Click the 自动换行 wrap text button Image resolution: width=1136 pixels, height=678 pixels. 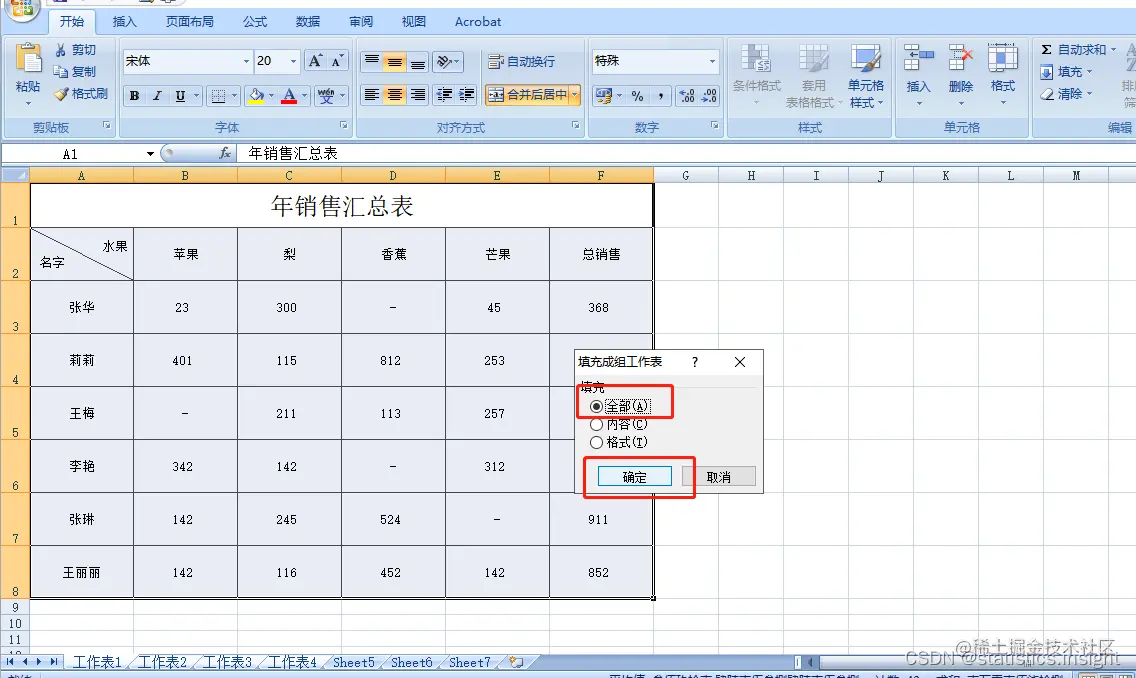[x=522, y=62]
